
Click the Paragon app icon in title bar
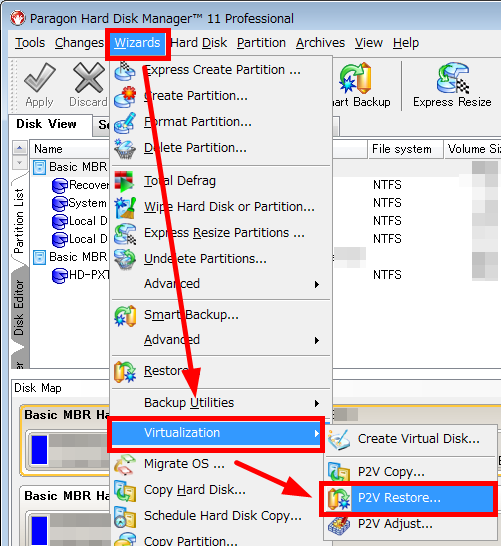tap(18, 18)
